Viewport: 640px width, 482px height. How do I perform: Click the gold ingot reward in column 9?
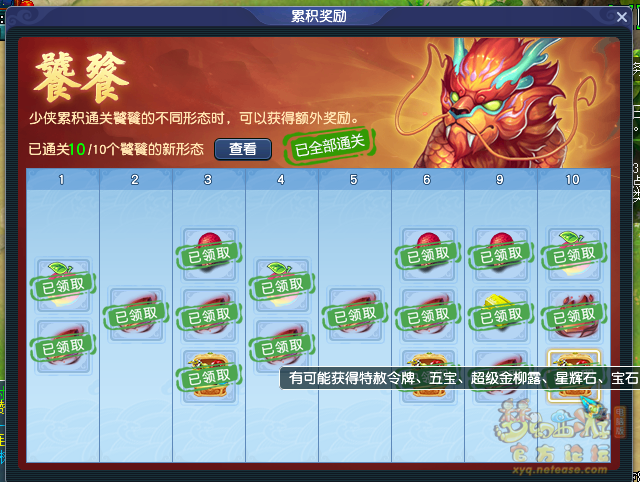tap(501, 315)
